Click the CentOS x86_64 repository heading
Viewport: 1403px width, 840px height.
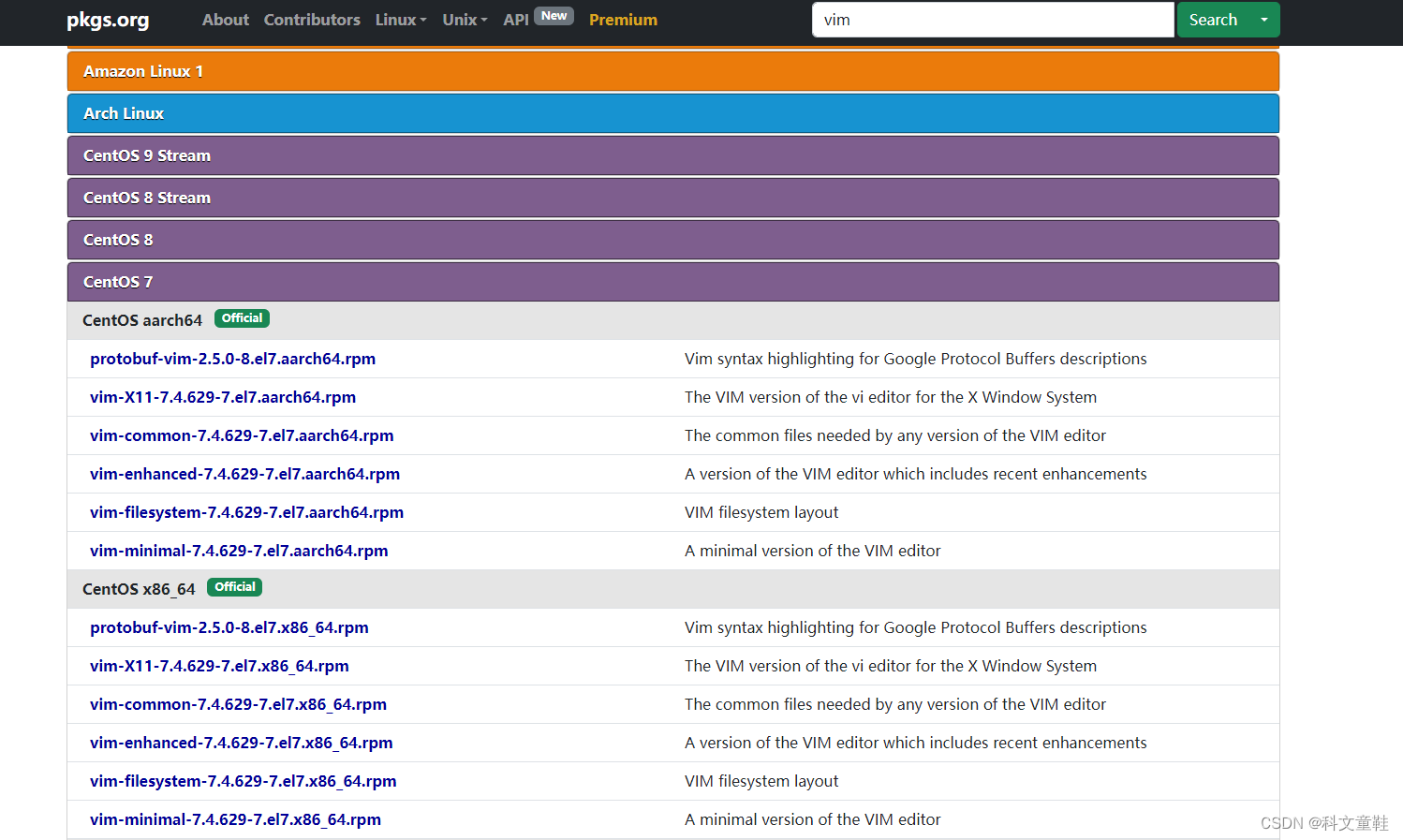139,589
